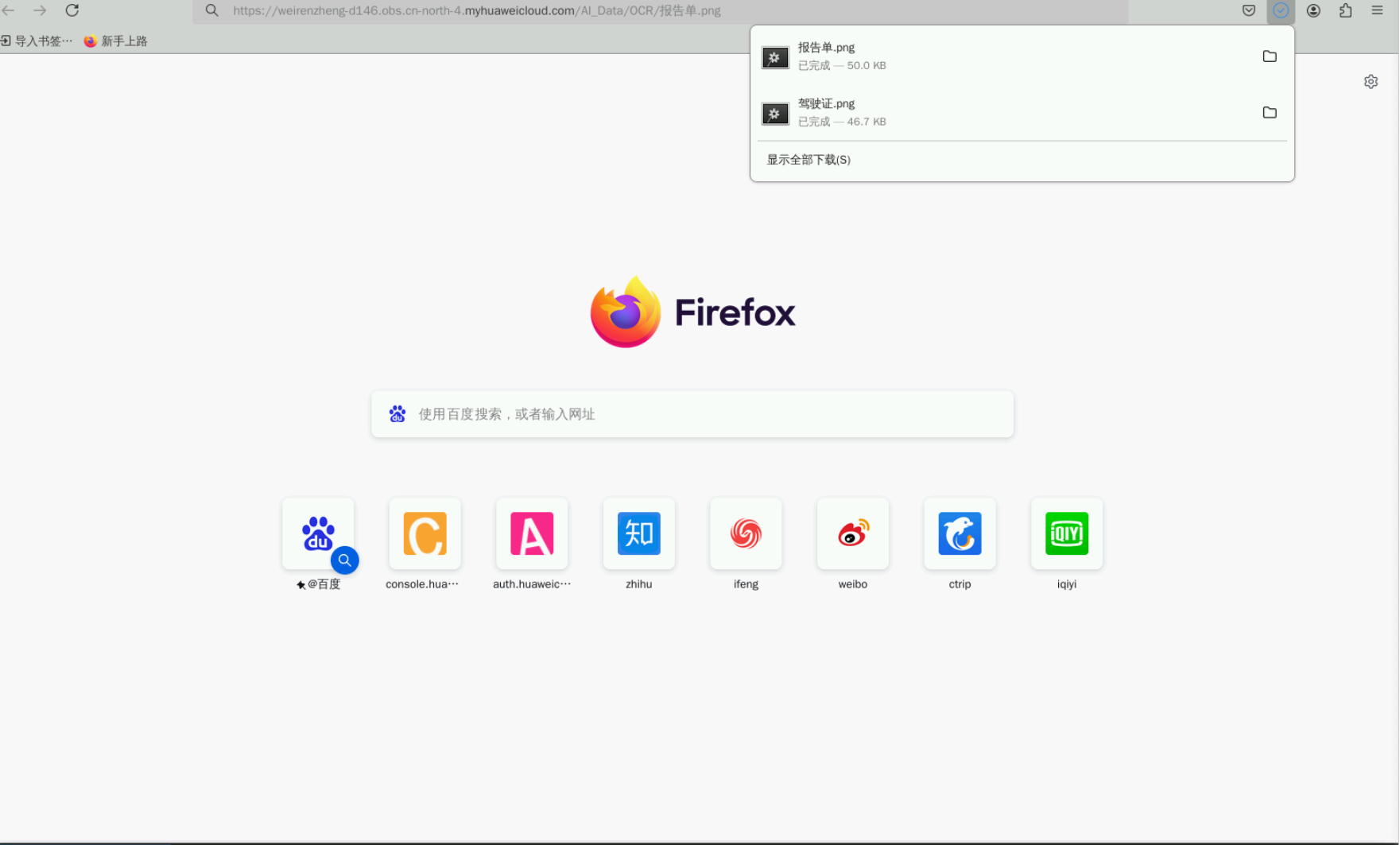Viewport: 1400px width, 845px height.
Task: Open folder containing 驾驶证.png download
Action: (x=1269, y=112)
